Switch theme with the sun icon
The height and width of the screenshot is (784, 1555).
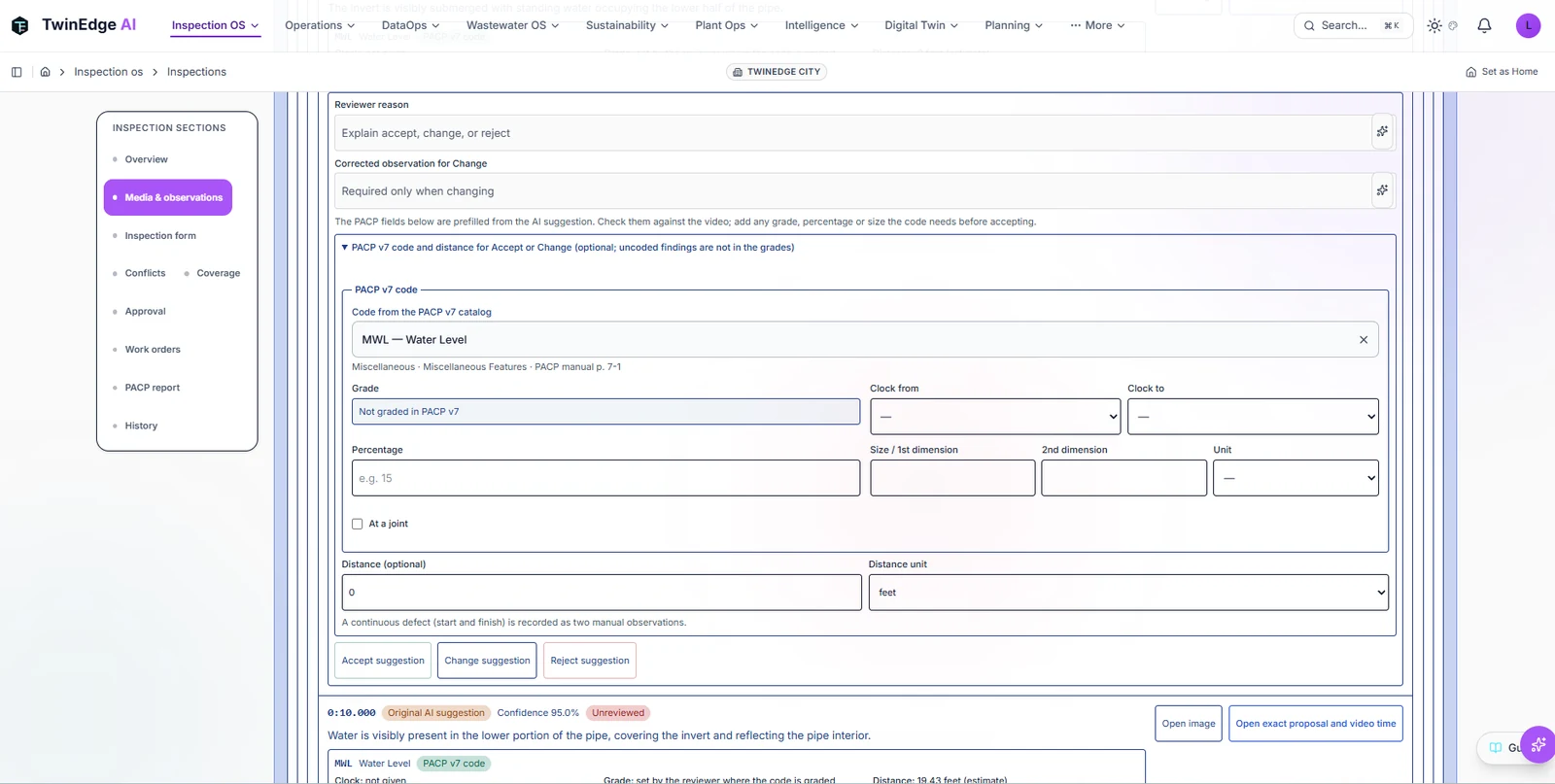click(x=1434, y=26)
